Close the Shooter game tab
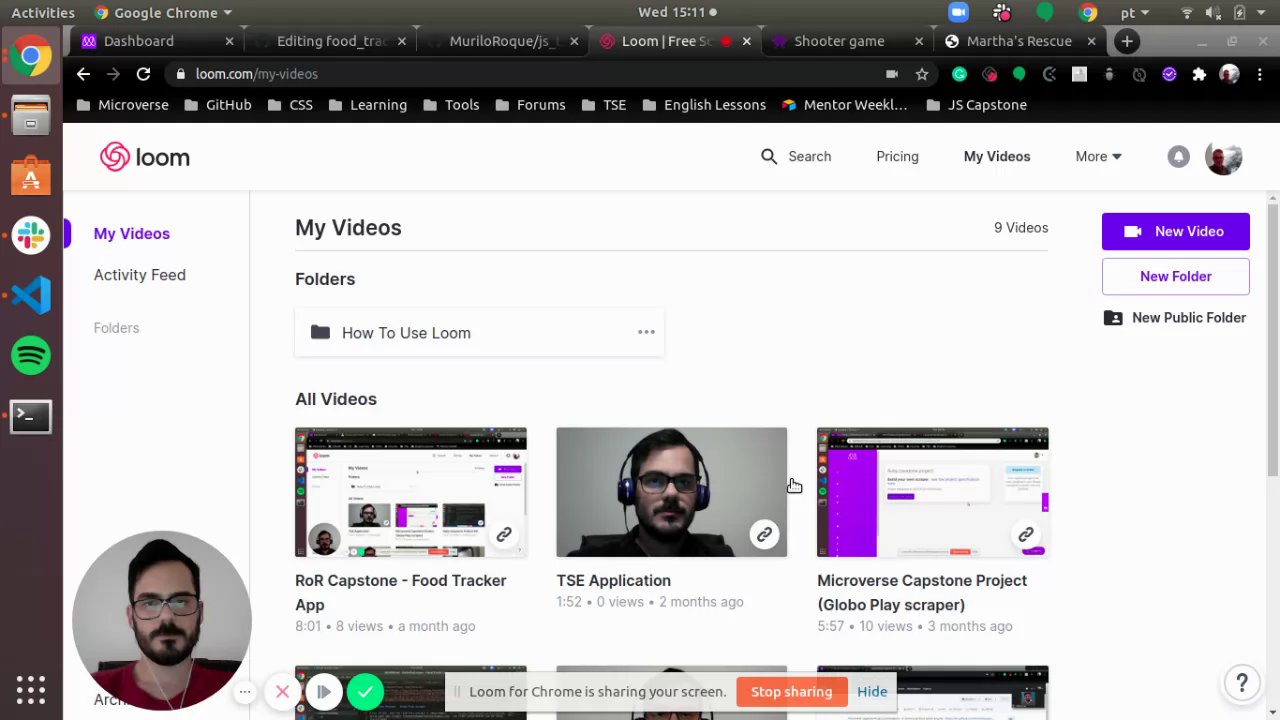The width and height of the screenshot is (1280, 720). pyautogui.click(x=919, y=41)
